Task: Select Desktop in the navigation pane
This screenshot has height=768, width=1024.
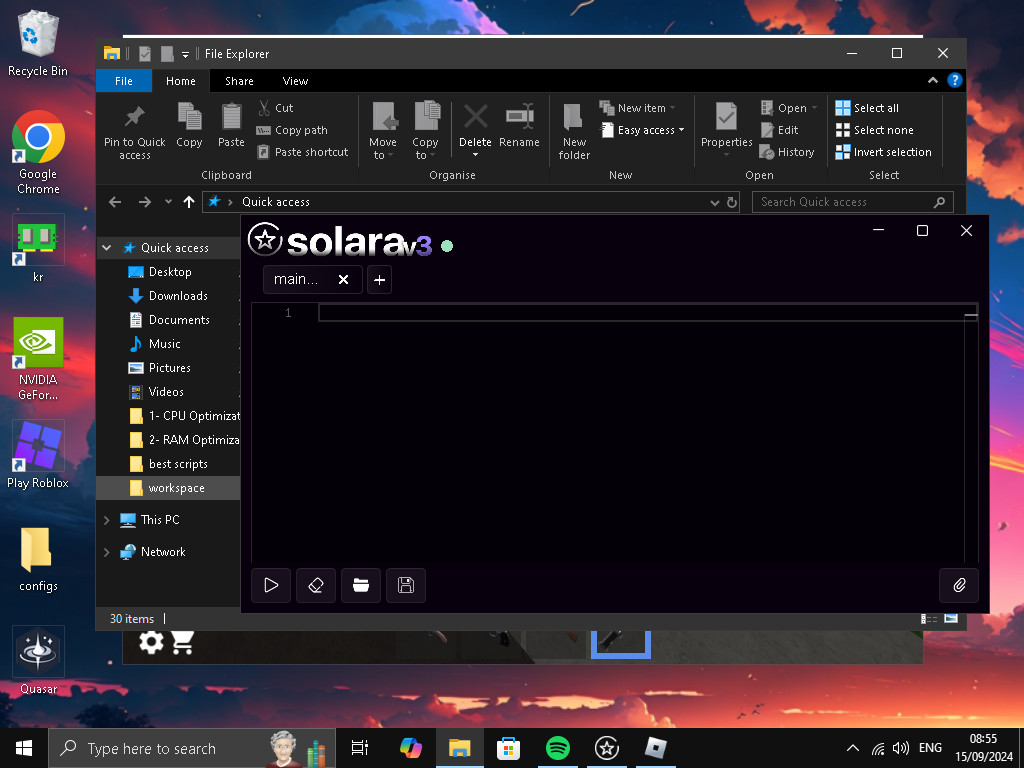Action: [170, 272]
